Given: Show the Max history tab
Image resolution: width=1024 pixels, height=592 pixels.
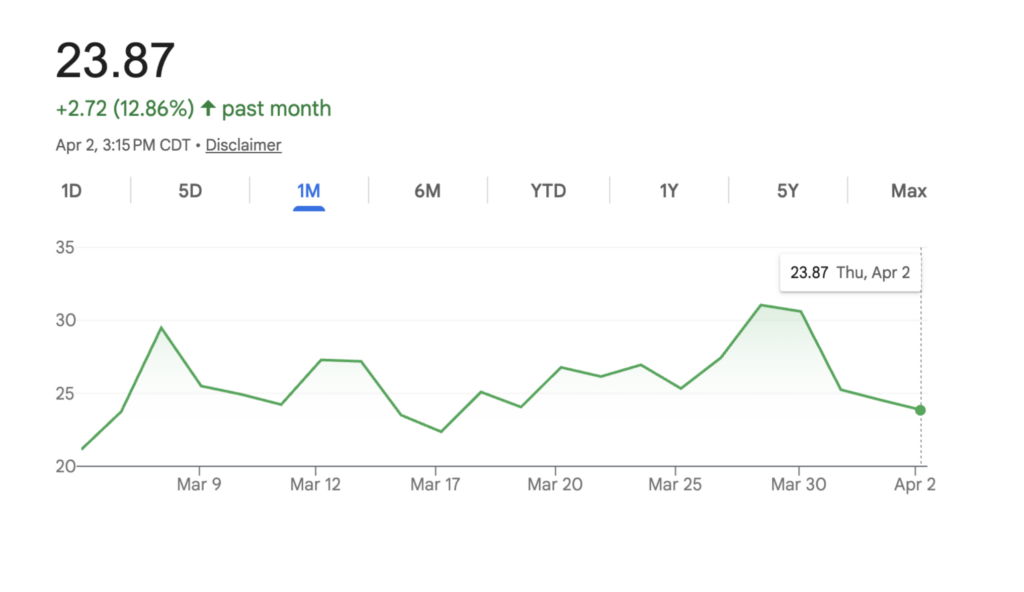Looking at the screenshot, I should [x=908, y=190].
